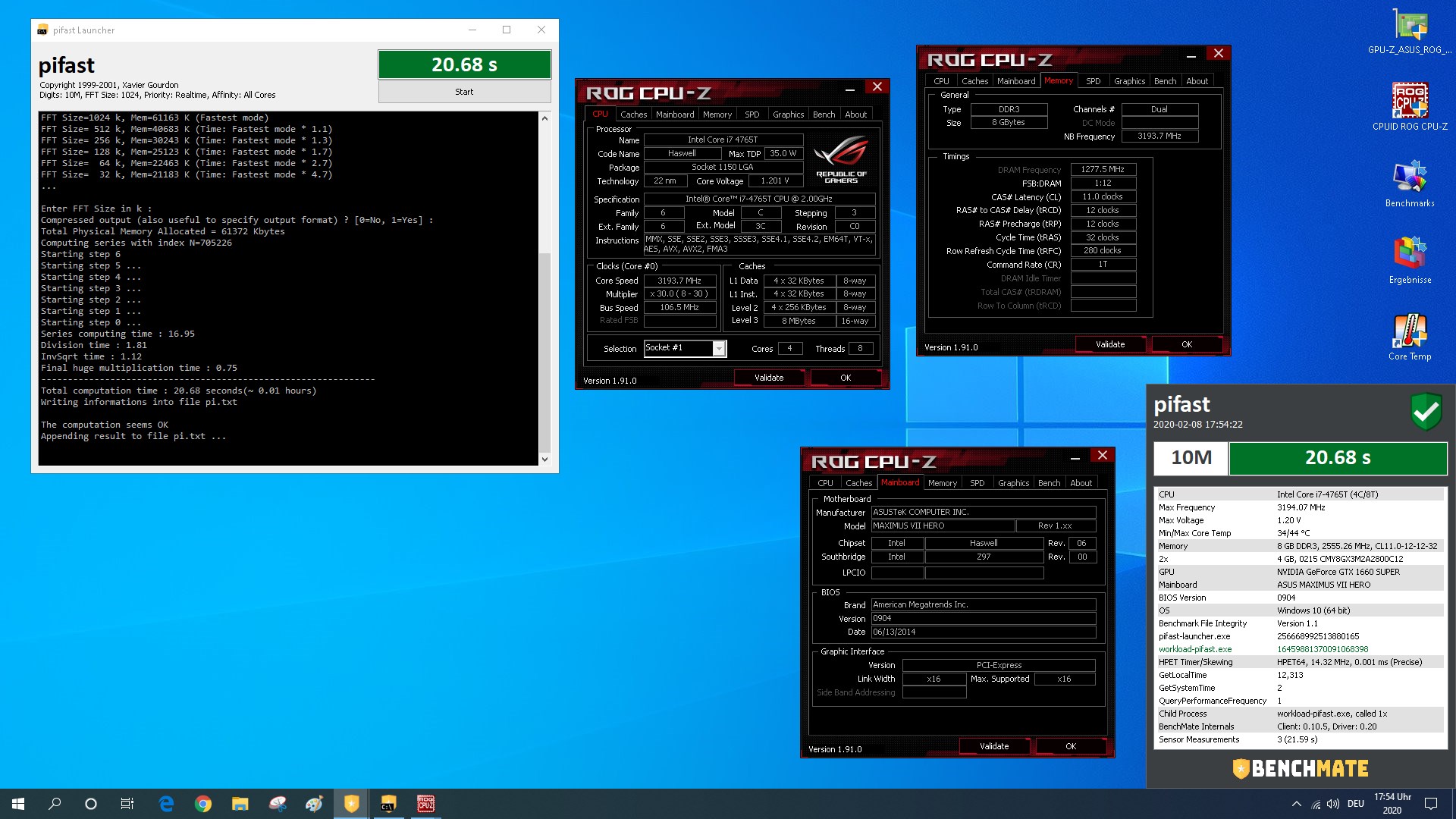Screen dimensions: 1456x819
Task: Click Validate in Mainboard window
Action: [994, 746]
